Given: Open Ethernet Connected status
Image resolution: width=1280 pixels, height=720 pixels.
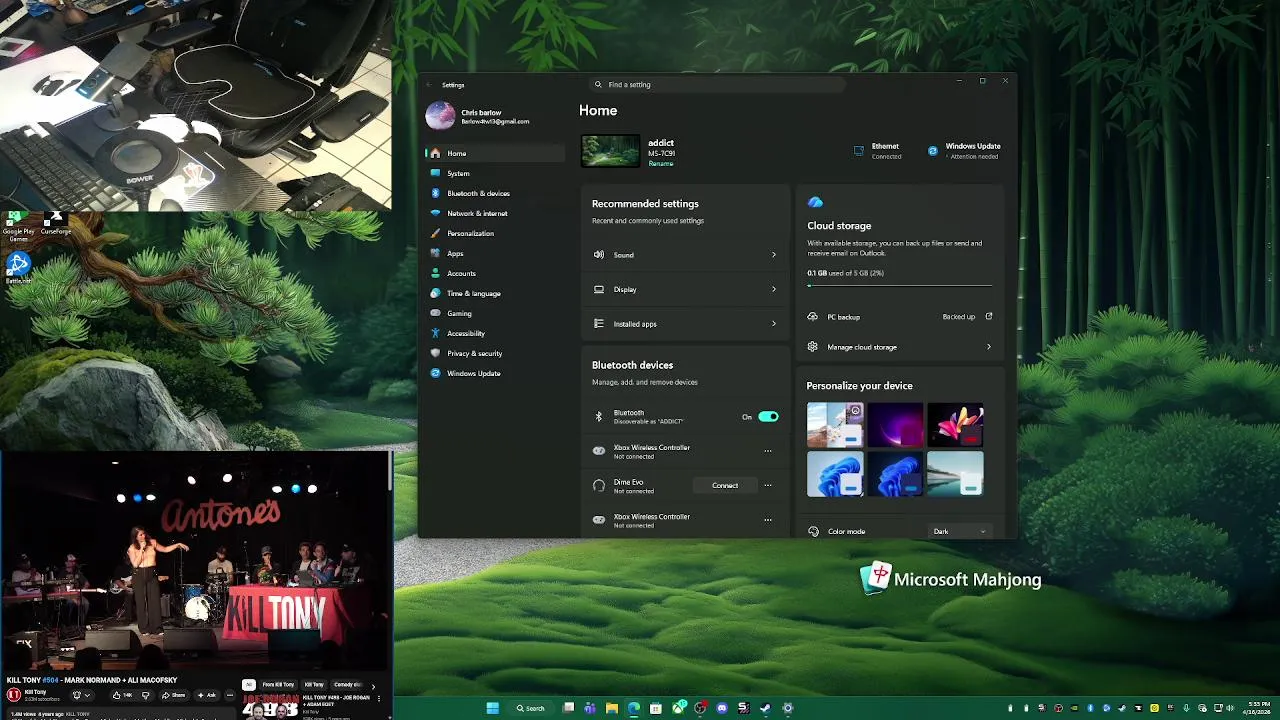Looking at the screenshot, I should [x=877, y=151].
